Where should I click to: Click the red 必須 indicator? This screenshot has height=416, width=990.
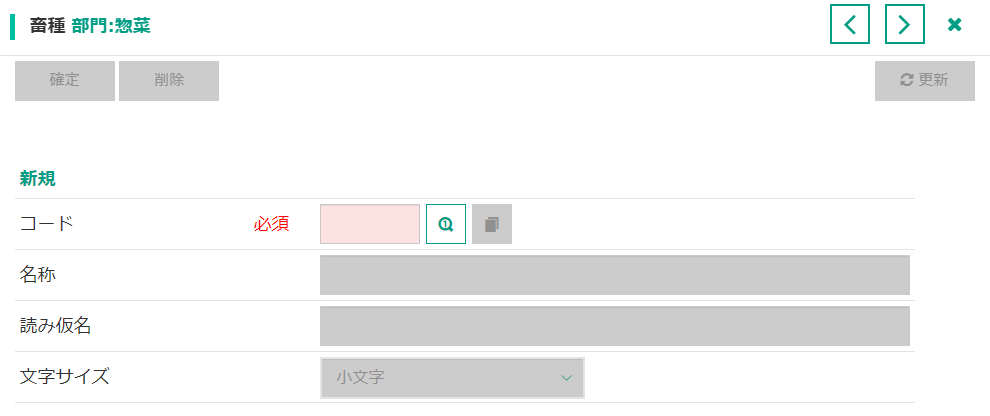tap(271, 224)
